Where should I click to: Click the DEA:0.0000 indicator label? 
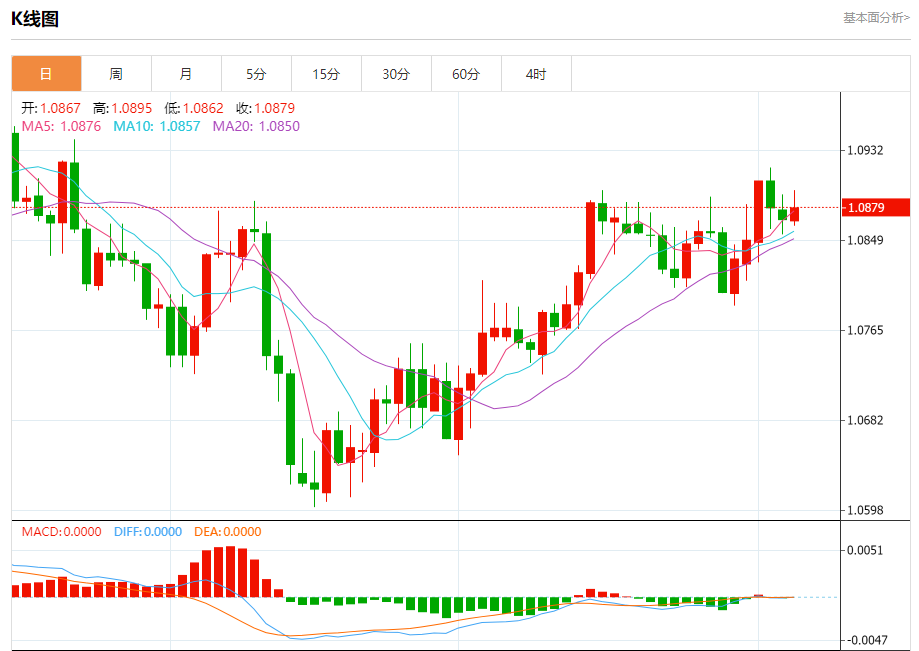(x=227, y=532)
